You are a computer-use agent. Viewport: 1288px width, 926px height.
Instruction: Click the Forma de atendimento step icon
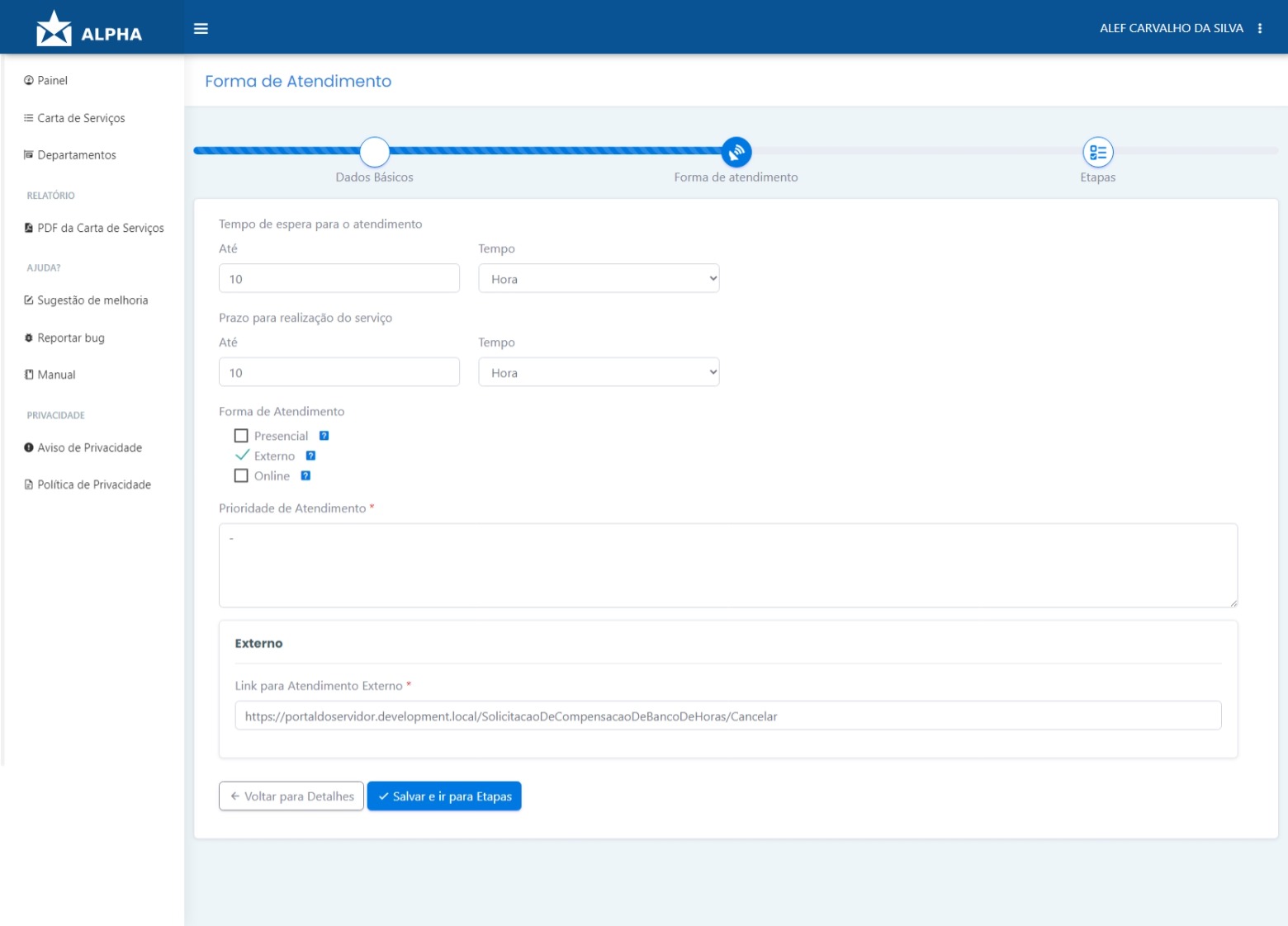[x=736, y=152]
